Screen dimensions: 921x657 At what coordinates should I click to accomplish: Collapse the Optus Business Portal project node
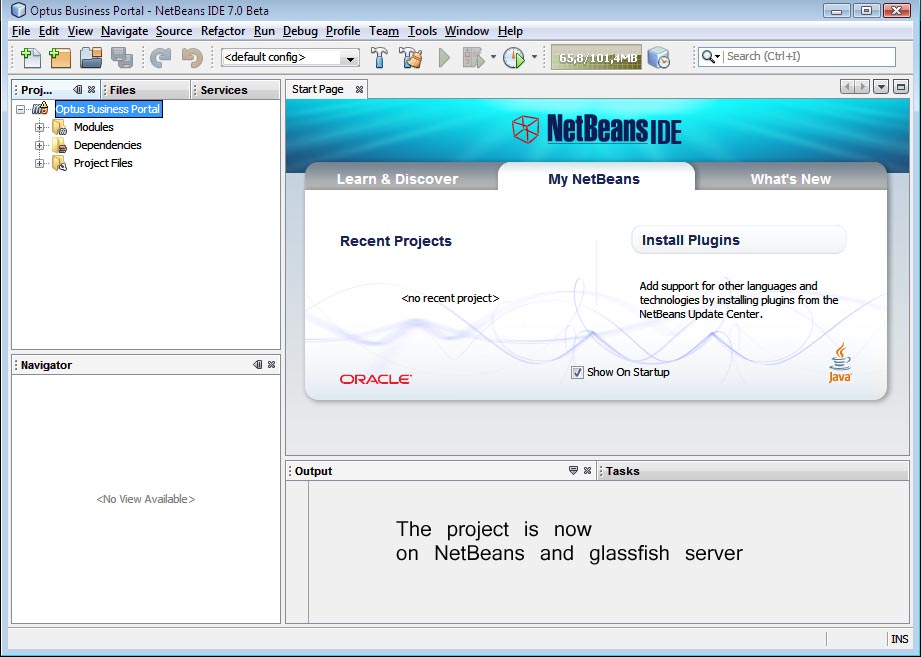coord(21,109)
